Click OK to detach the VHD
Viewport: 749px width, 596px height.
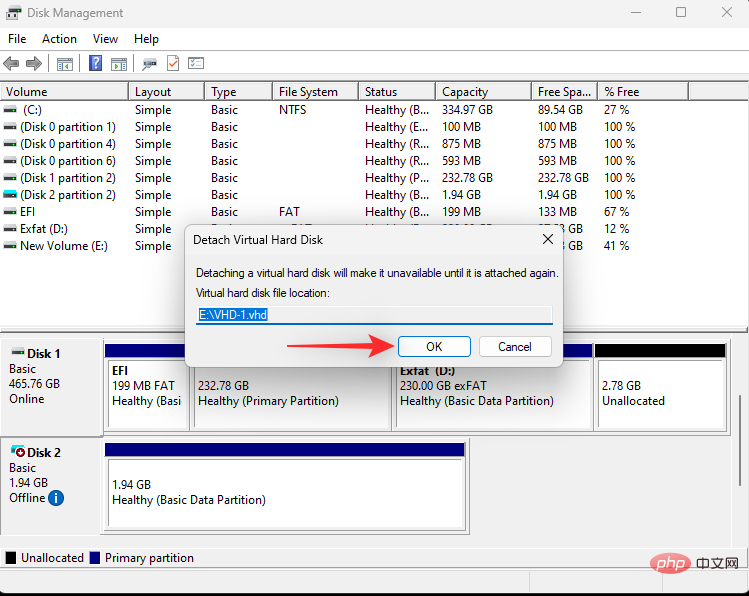[434, 347]
